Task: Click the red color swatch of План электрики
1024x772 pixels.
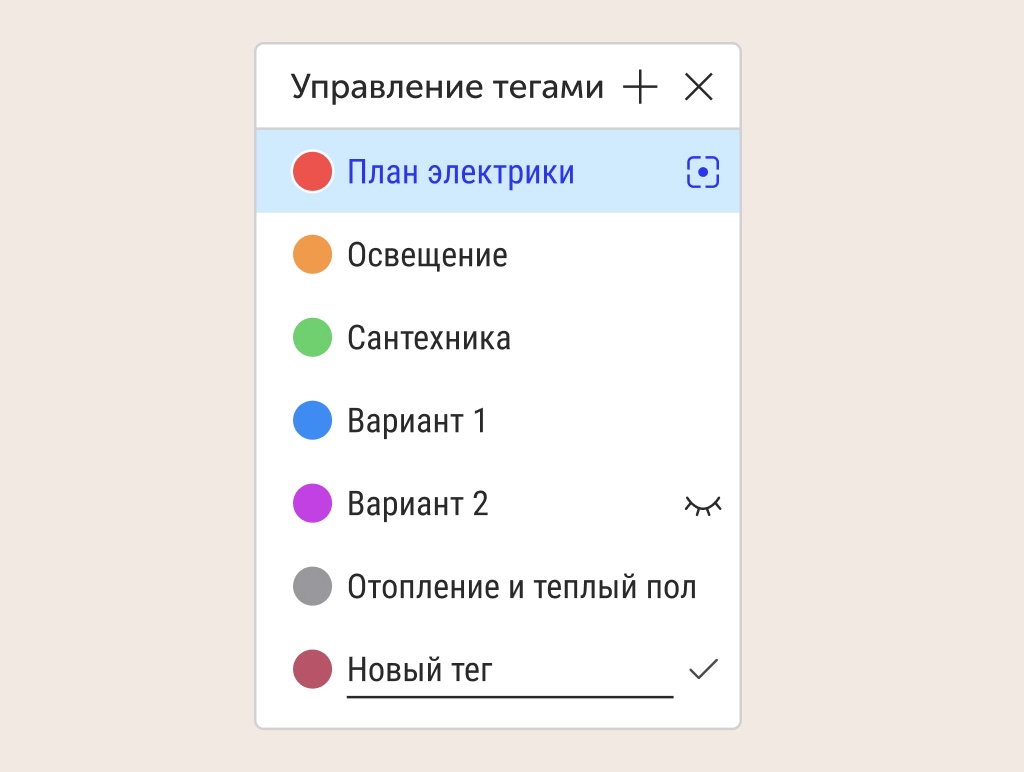Action: pyautogui.click(x=312, y=171)
